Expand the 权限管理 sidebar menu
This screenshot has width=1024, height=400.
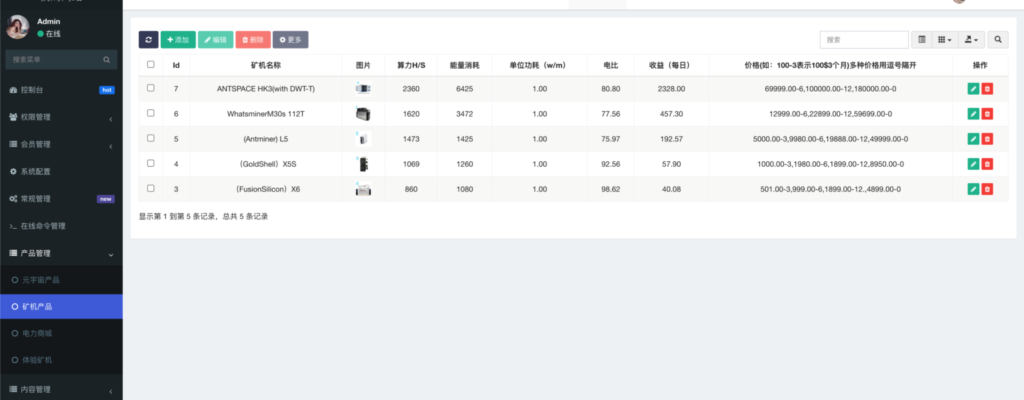coord(60,117)
